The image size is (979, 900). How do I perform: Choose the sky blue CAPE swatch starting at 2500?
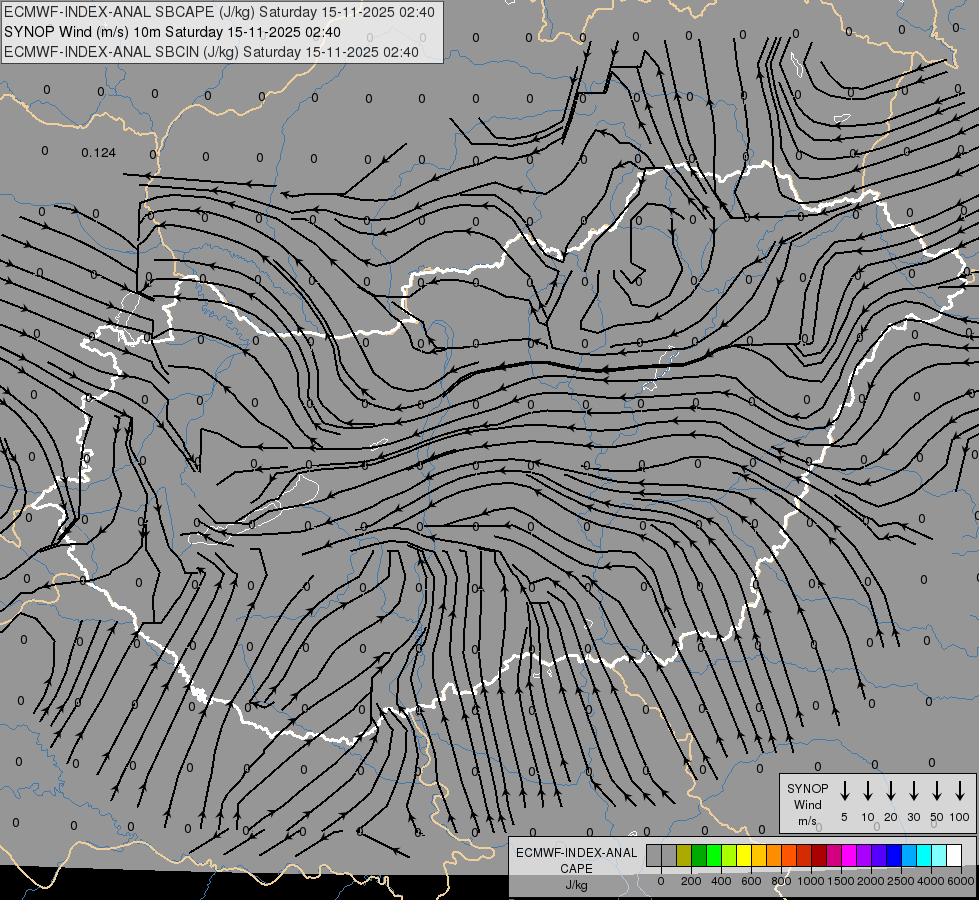pos(909,855)
